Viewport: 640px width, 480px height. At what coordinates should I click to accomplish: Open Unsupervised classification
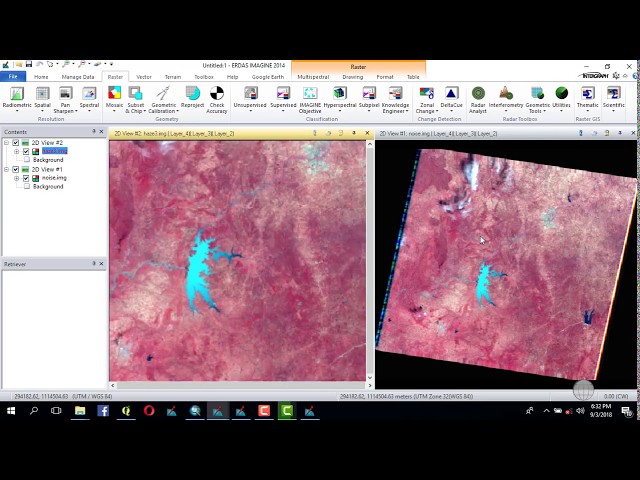[x=250, y=93]
